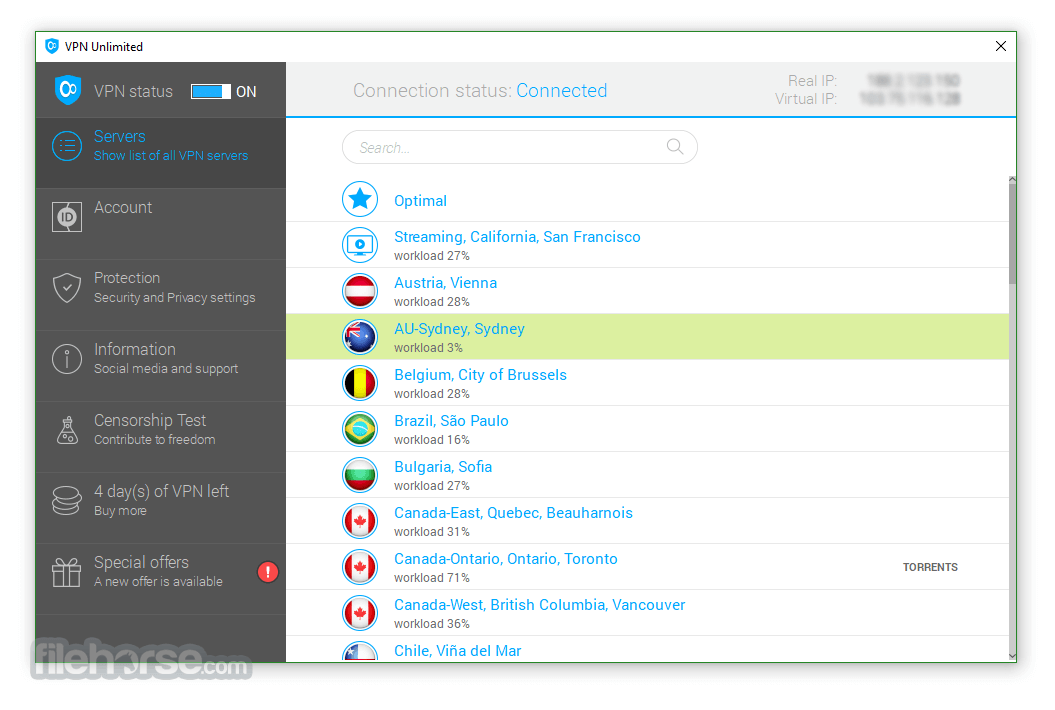Click the red alert badge on Special offers
Viewport: 1055px width, 710px height.
tap(268, 572)
